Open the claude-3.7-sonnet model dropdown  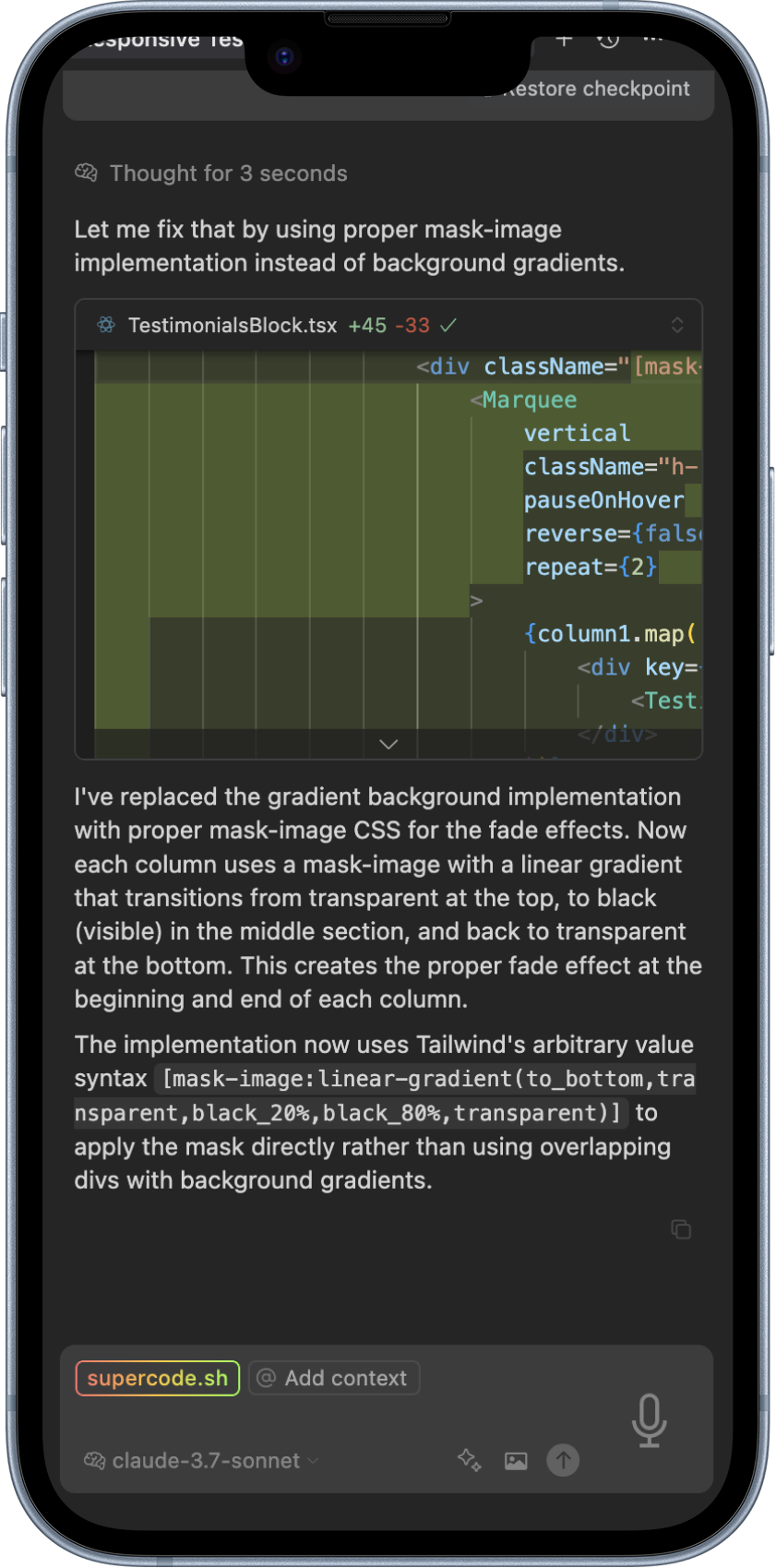click(201, 1460)
